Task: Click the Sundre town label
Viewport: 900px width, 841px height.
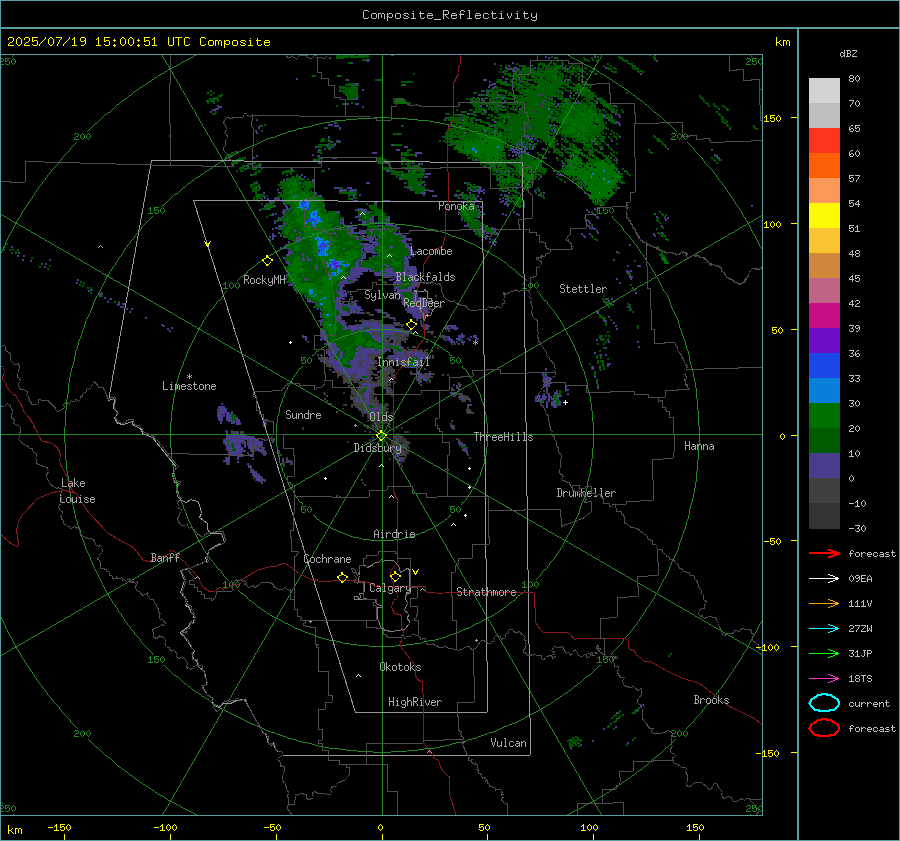Action: tap(303, 414)
